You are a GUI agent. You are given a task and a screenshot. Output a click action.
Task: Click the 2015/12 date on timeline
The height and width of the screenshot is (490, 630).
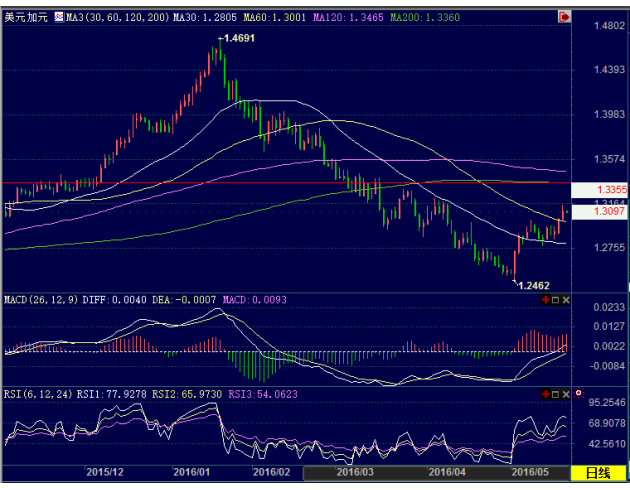(105, 471)
